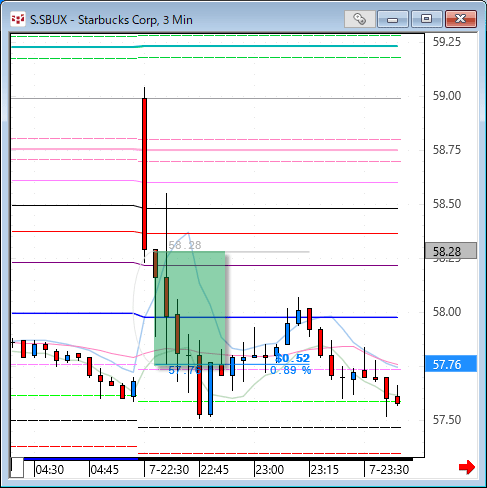Screen dimensions: 487x488
Task: Click the tall red candle at 59.00
Action: click(144, 174)
